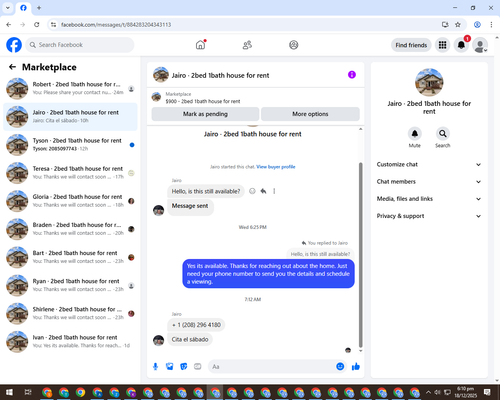Focus the Aa message input
The image size is (500, 400).
(272, 367)
